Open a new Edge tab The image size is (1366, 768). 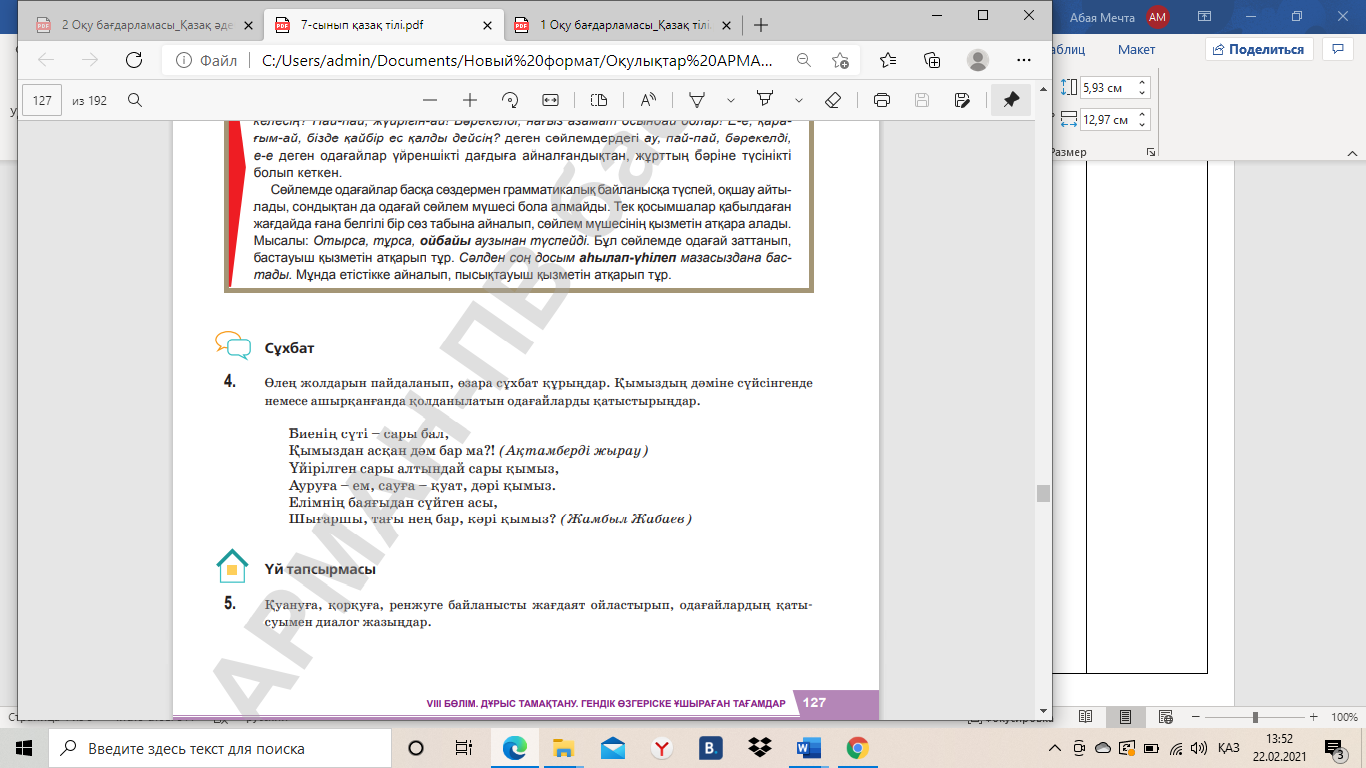(x=761, y=25)
